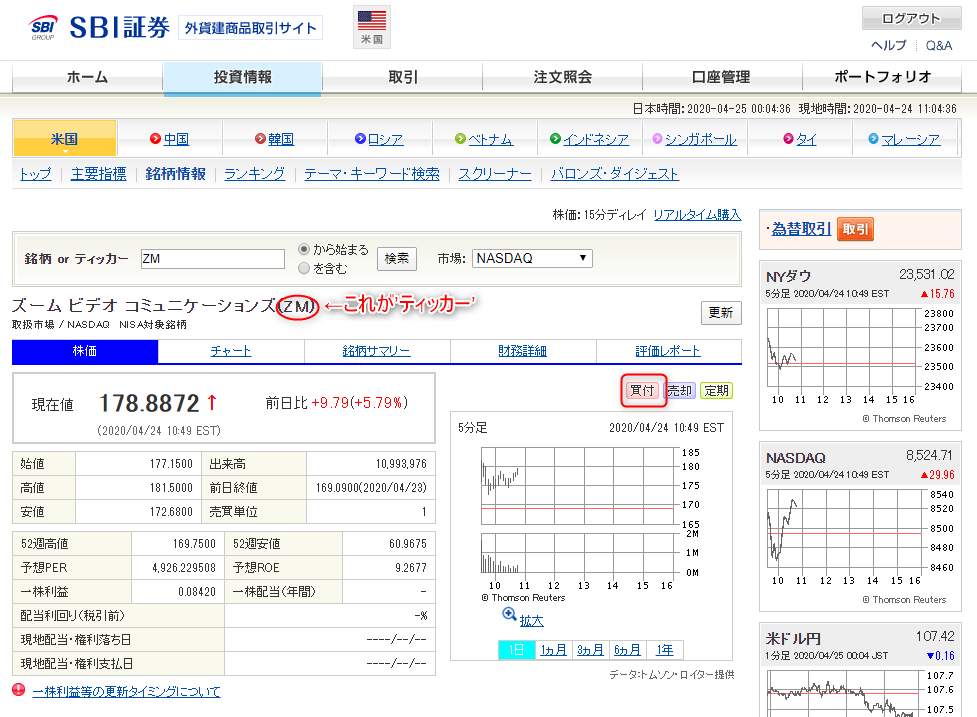This screenshot has height=717, width=977.
Task: Select the 株価 tab
Action: click(85, 351)
